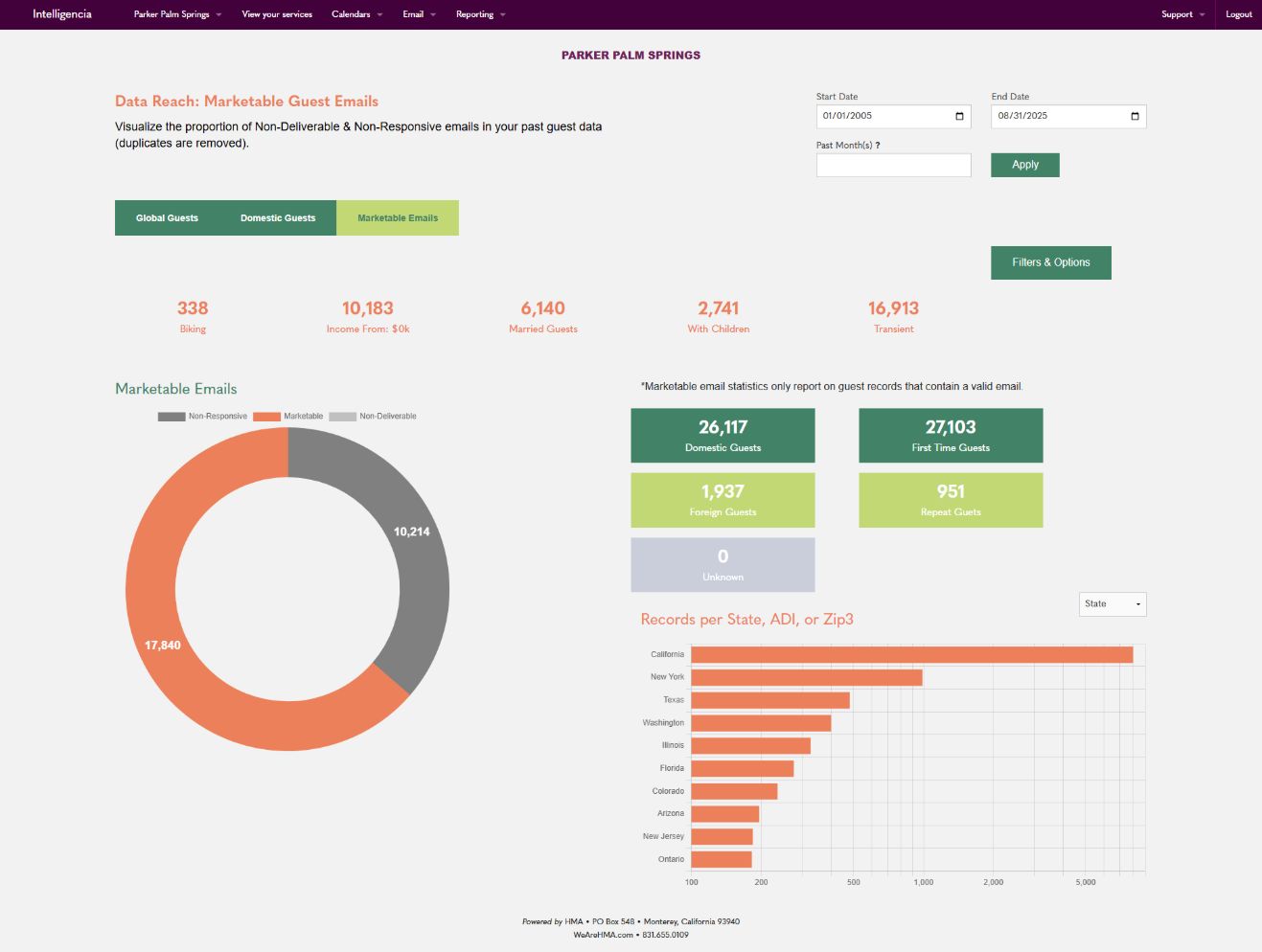Expand the Reporting menu
Screen dimensions: 1262x952
pyautogui.click(x=480, y=14)
